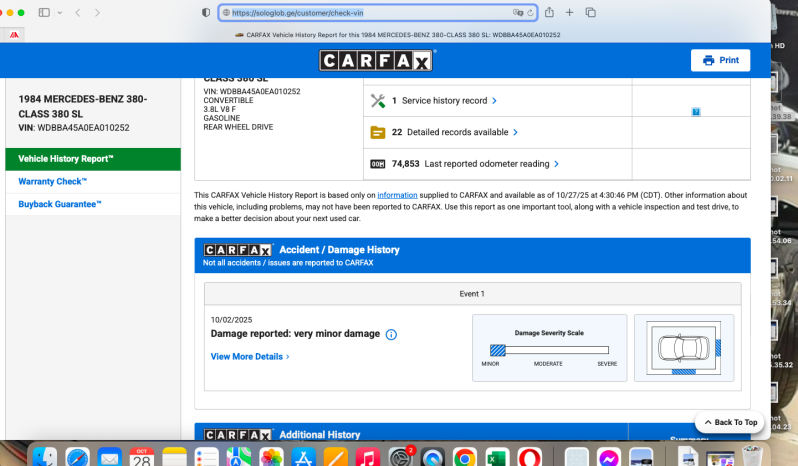Reload the page from address bar
This screenshot has width=798, height=466.
pyautogui.click(x=532, y=13)
